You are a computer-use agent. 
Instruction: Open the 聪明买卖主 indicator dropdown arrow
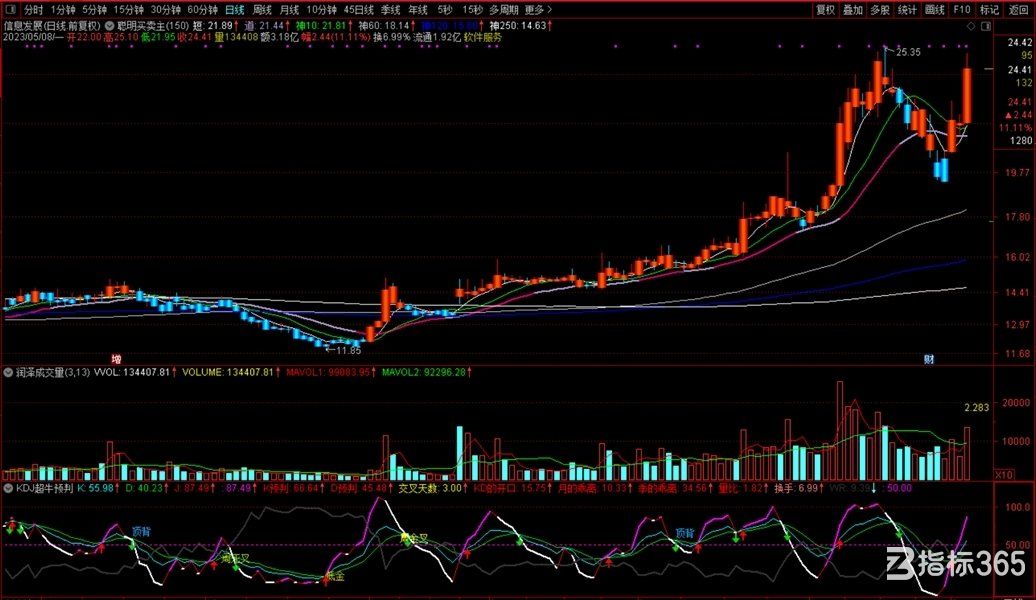point(110,26)
